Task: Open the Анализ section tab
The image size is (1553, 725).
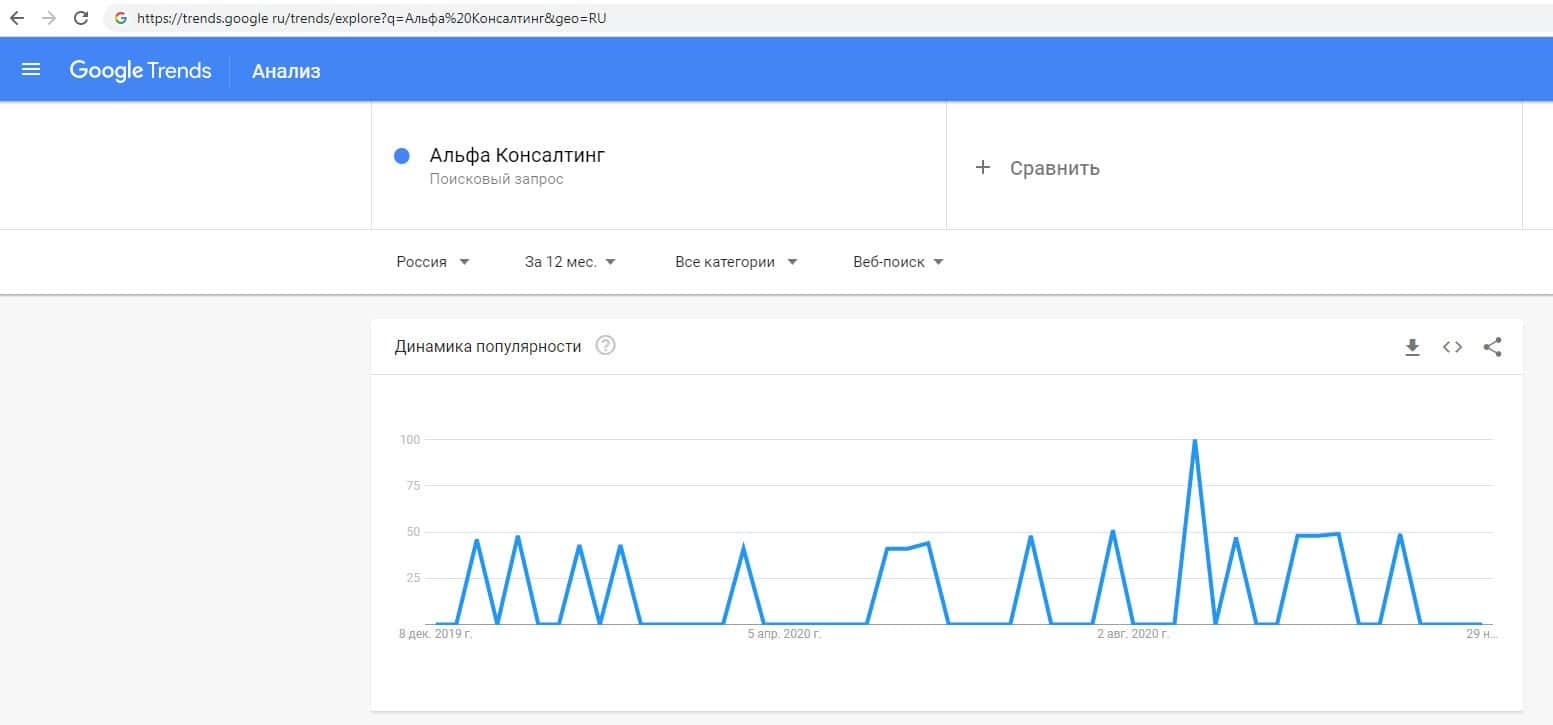Action: tap(286, 71)
